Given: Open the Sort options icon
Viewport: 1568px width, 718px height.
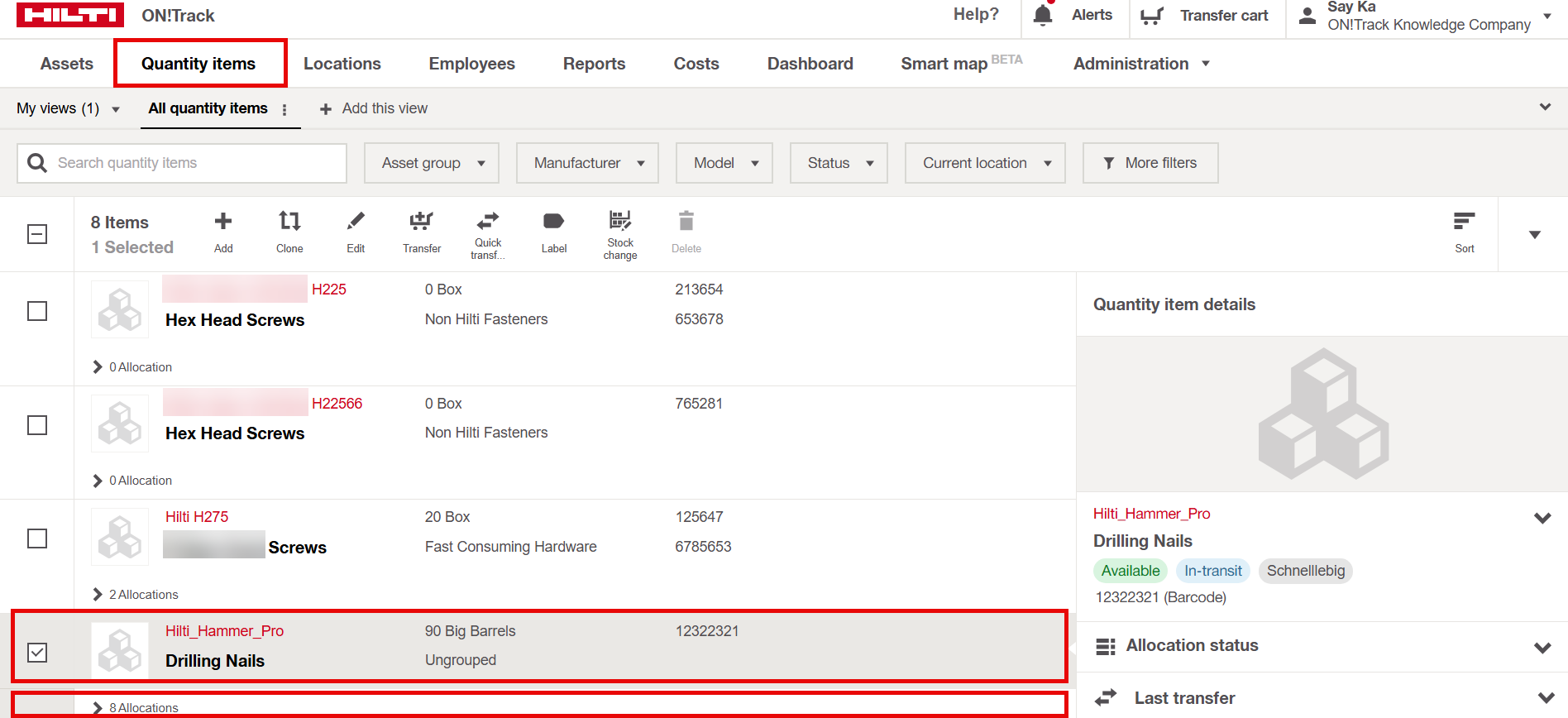Looking at the screenshot, I should click(1464, 222).
